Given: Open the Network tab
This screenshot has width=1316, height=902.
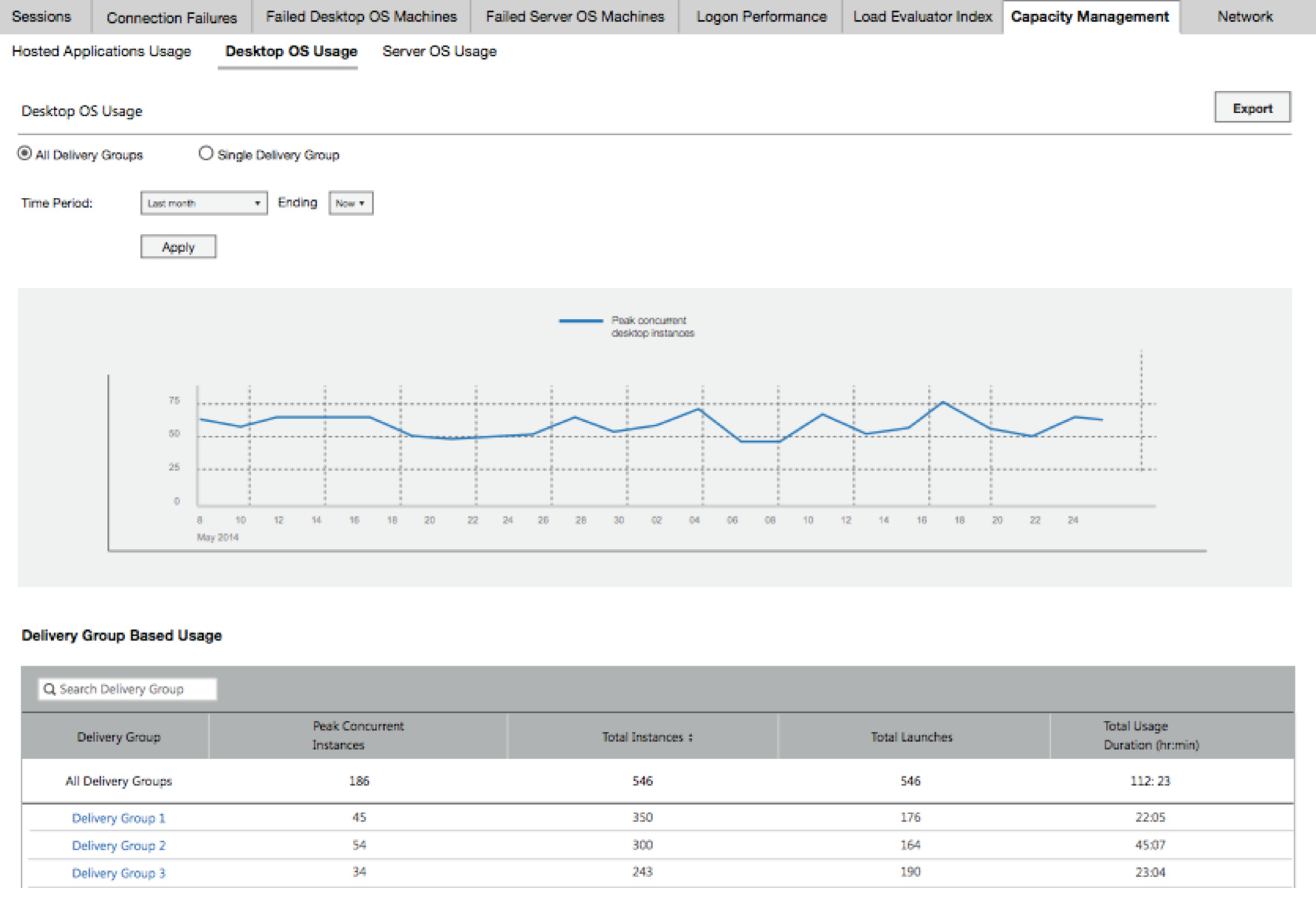Looking at the screenshot, I should tap(1245, 17).
